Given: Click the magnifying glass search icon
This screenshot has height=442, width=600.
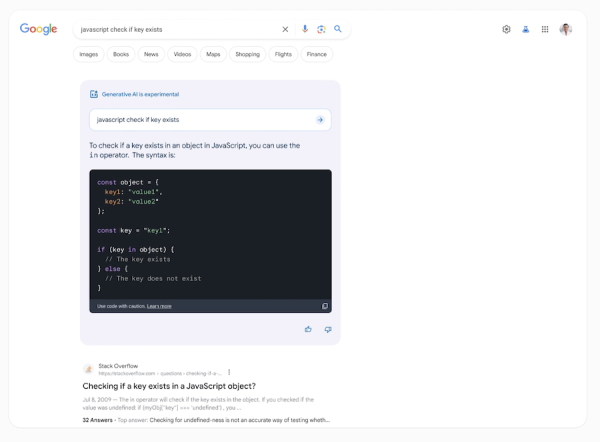Looking at the screenshot, I should (x=338, y=29).
